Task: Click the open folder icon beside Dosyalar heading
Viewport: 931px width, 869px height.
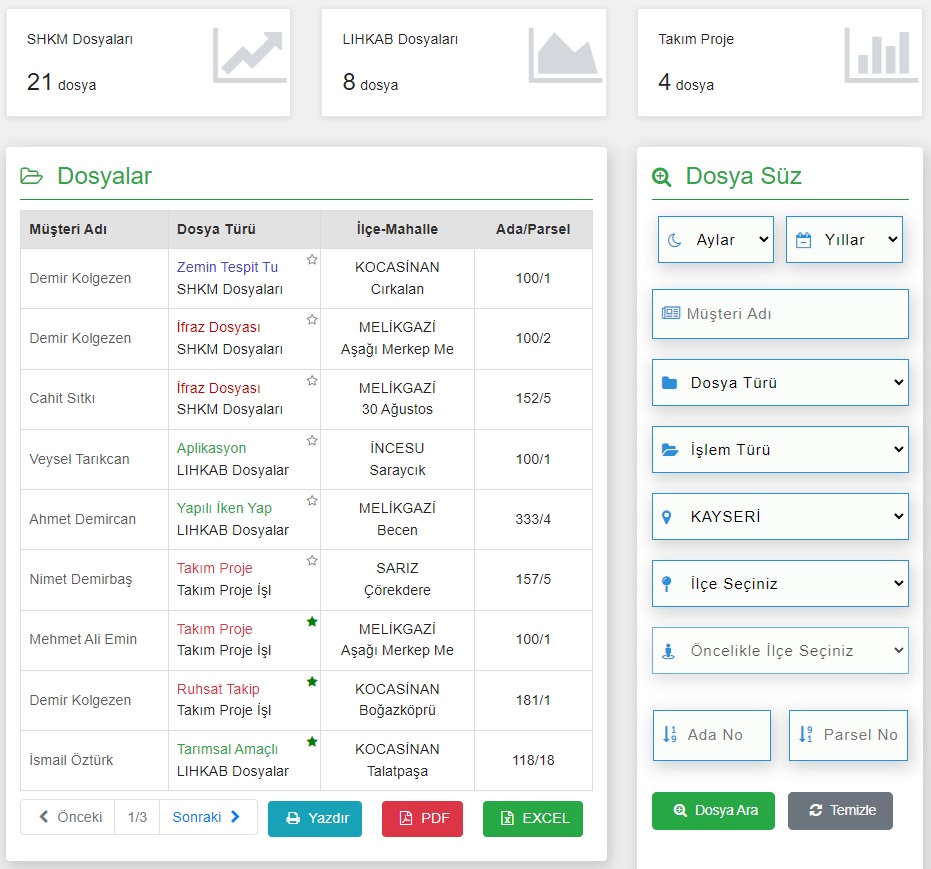Action: (x=31, y=176)
